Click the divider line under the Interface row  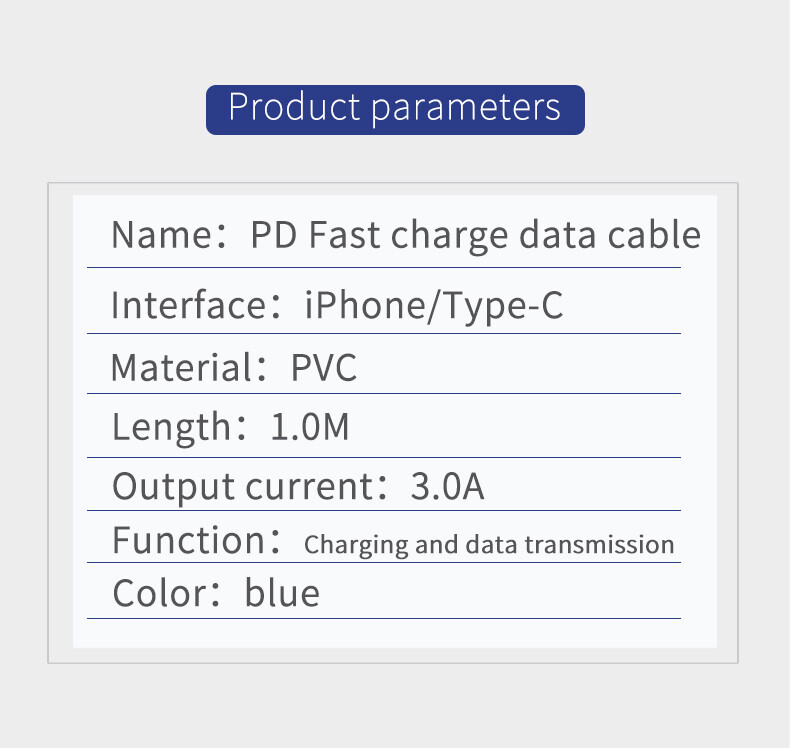(384, 333)
